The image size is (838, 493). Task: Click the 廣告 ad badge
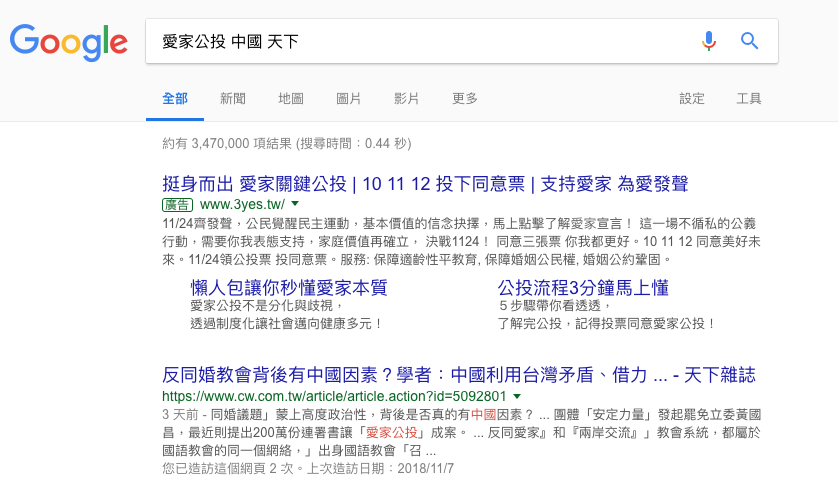click(177, 205)
